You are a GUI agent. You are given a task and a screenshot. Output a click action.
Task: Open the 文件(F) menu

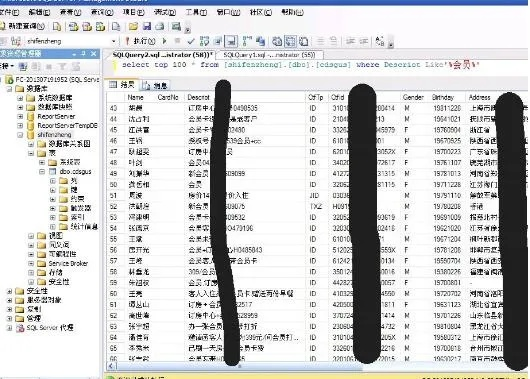point(9,12)
